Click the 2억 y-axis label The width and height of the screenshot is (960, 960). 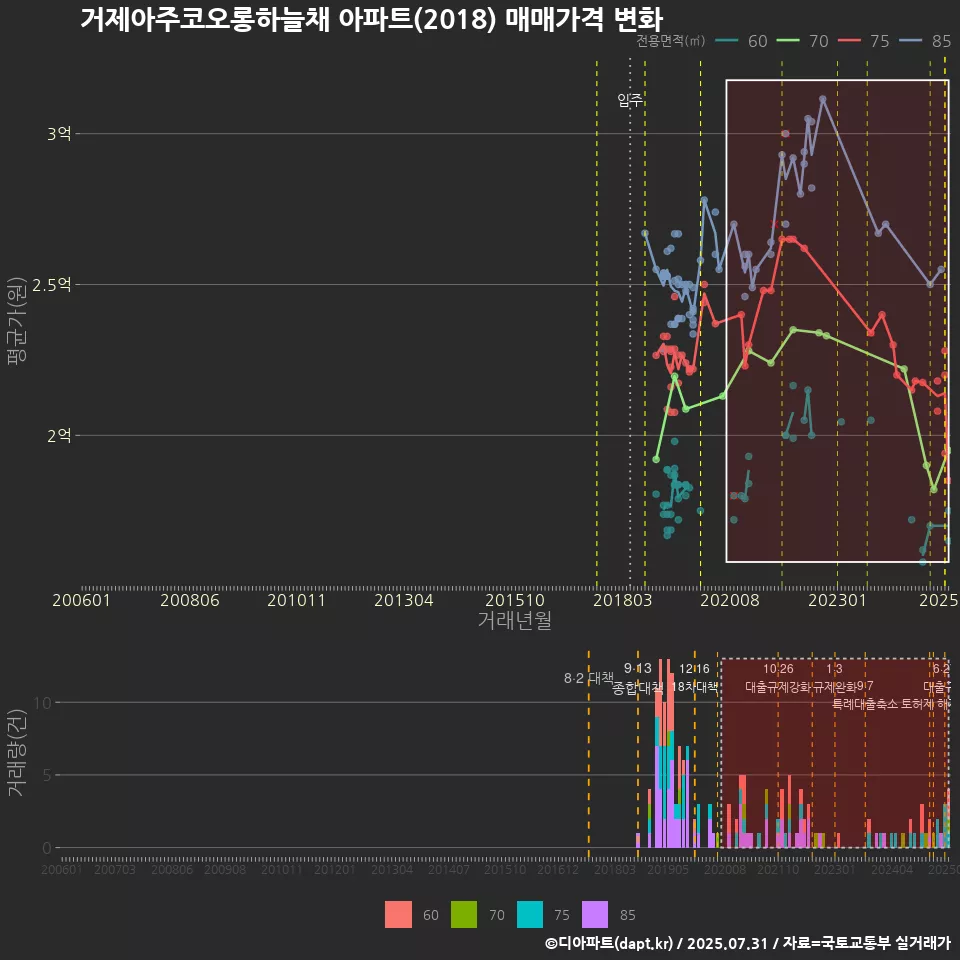coord(59,435)
